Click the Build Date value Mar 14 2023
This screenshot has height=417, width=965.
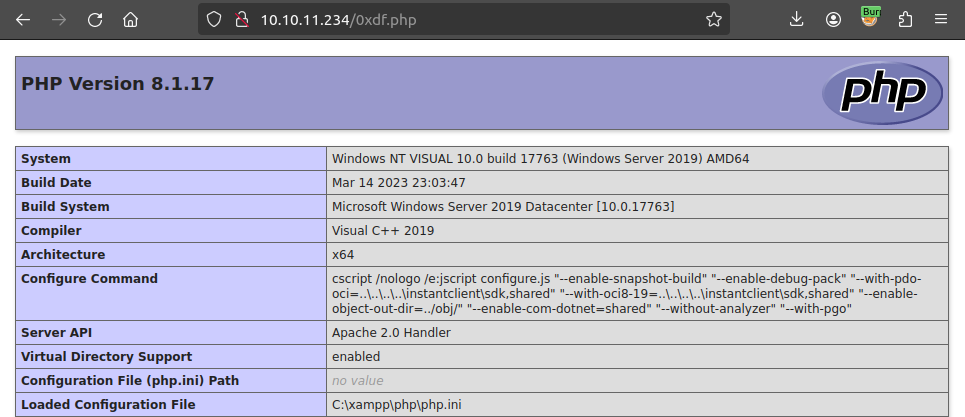398,183
